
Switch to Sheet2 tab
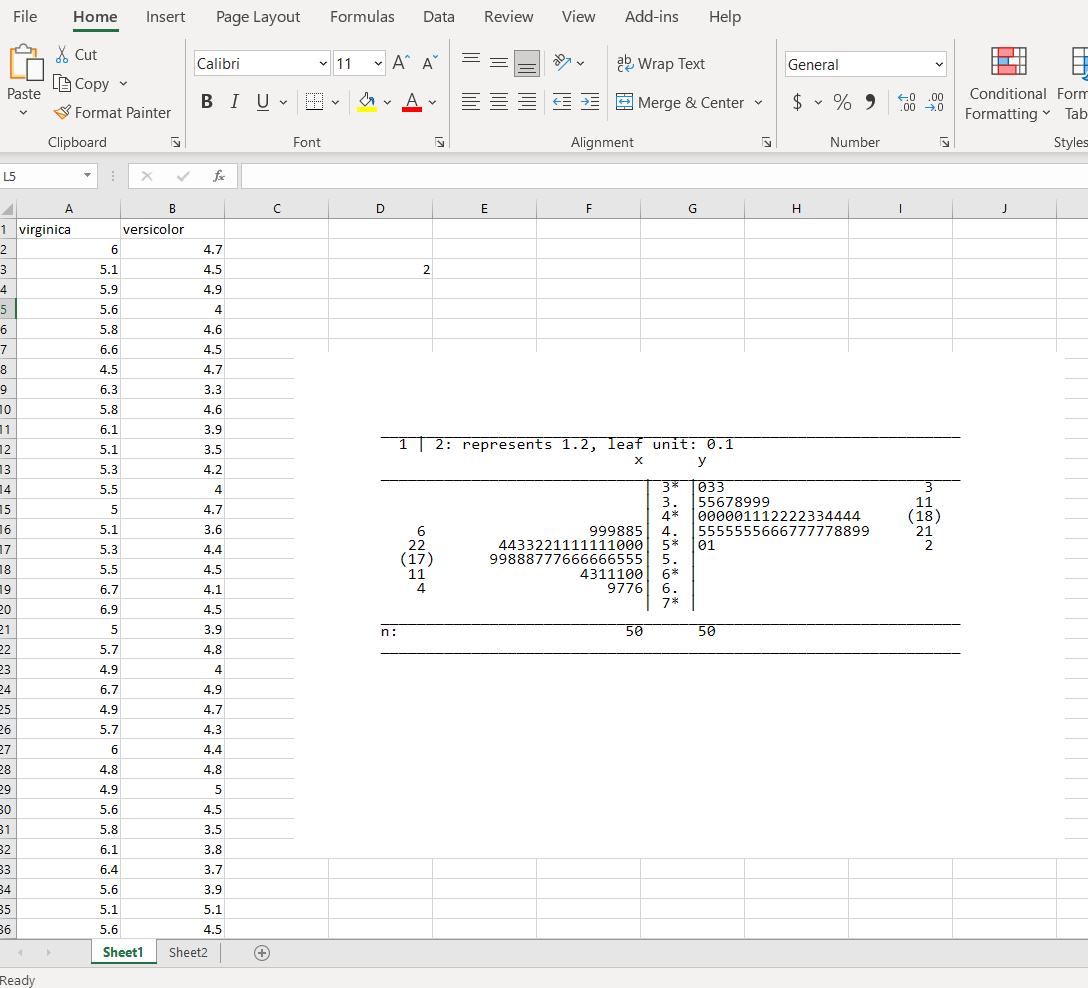click(188, 953)
